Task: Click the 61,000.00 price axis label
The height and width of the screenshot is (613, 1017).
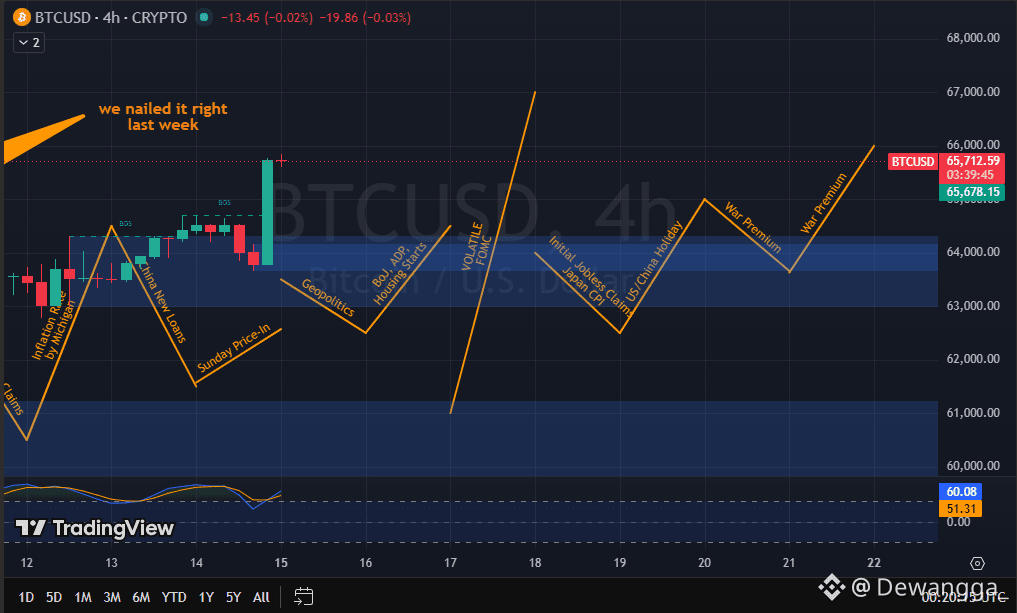Action: [973, 413]
